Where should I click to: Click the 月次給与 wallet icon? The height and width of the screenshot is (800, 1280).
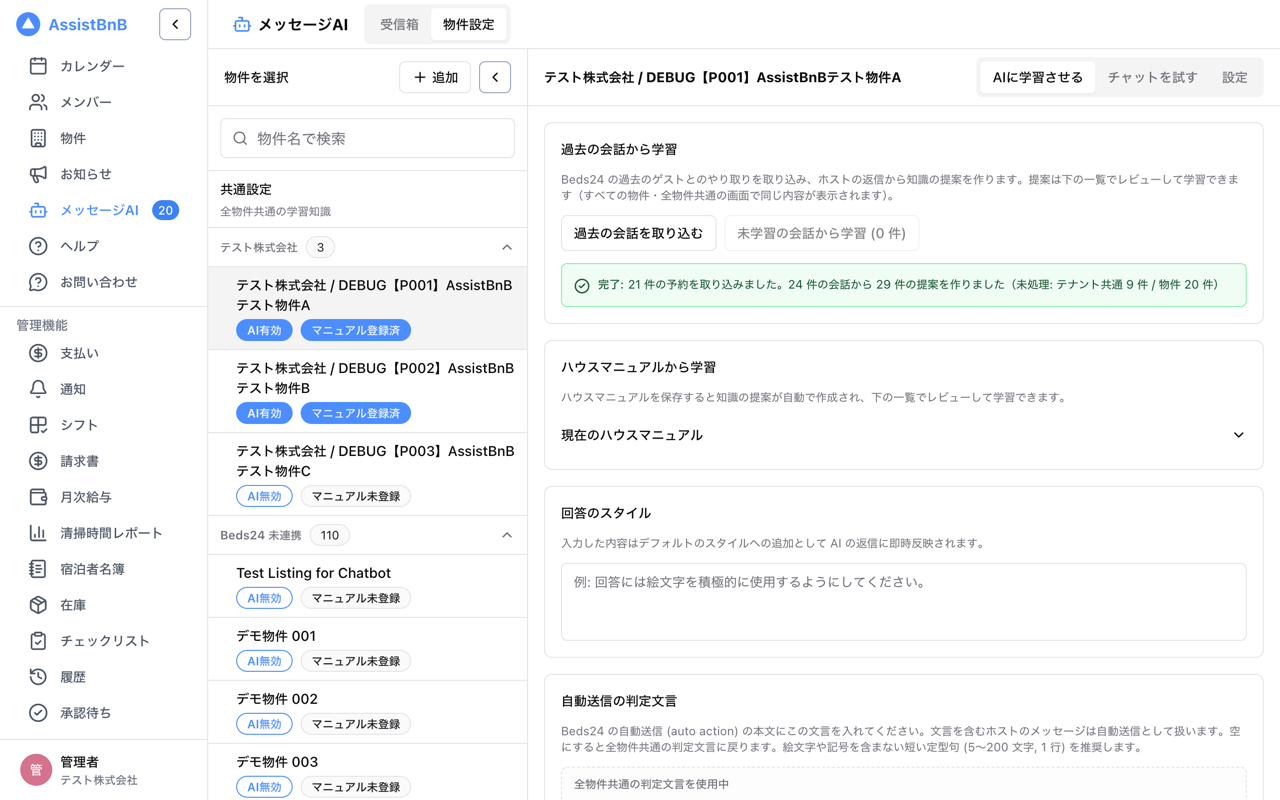(38, 497)
